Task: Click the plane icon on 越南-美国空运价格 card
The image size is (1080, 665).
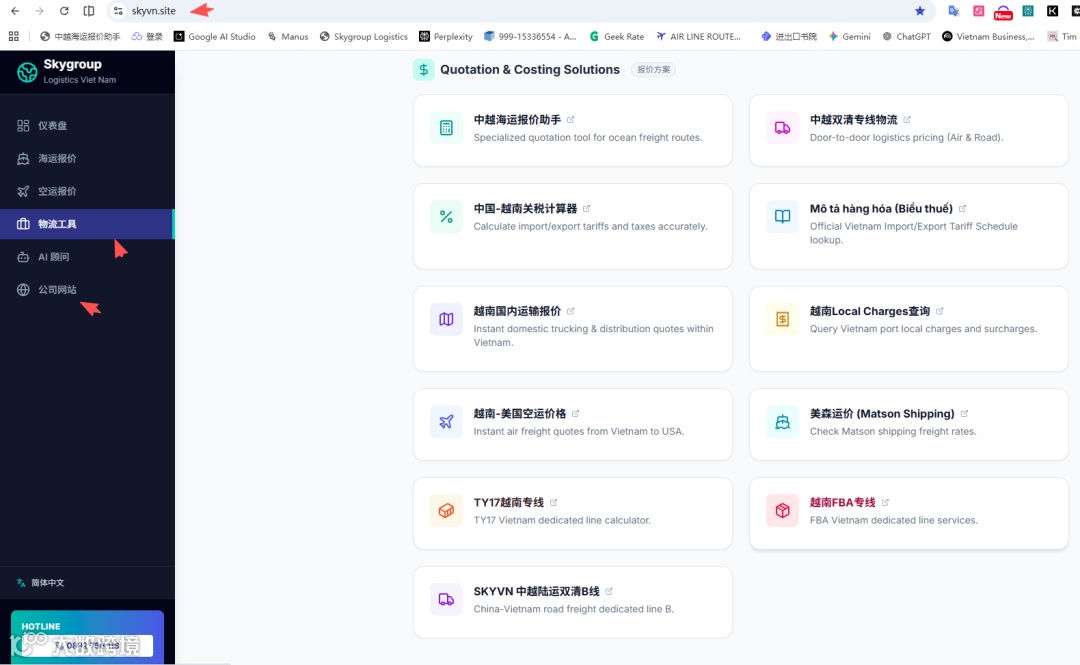Action: point(446,422)
